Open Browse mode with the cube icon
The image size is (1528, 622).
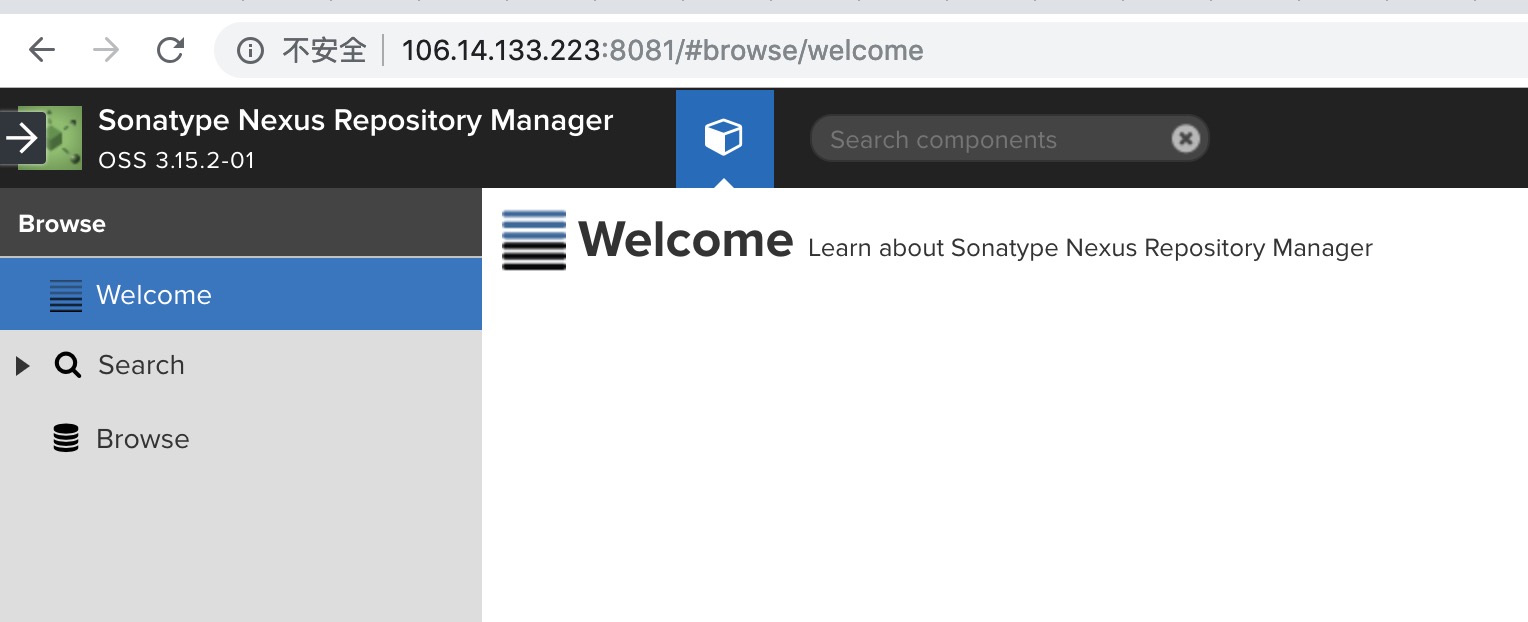pos(724,138)
